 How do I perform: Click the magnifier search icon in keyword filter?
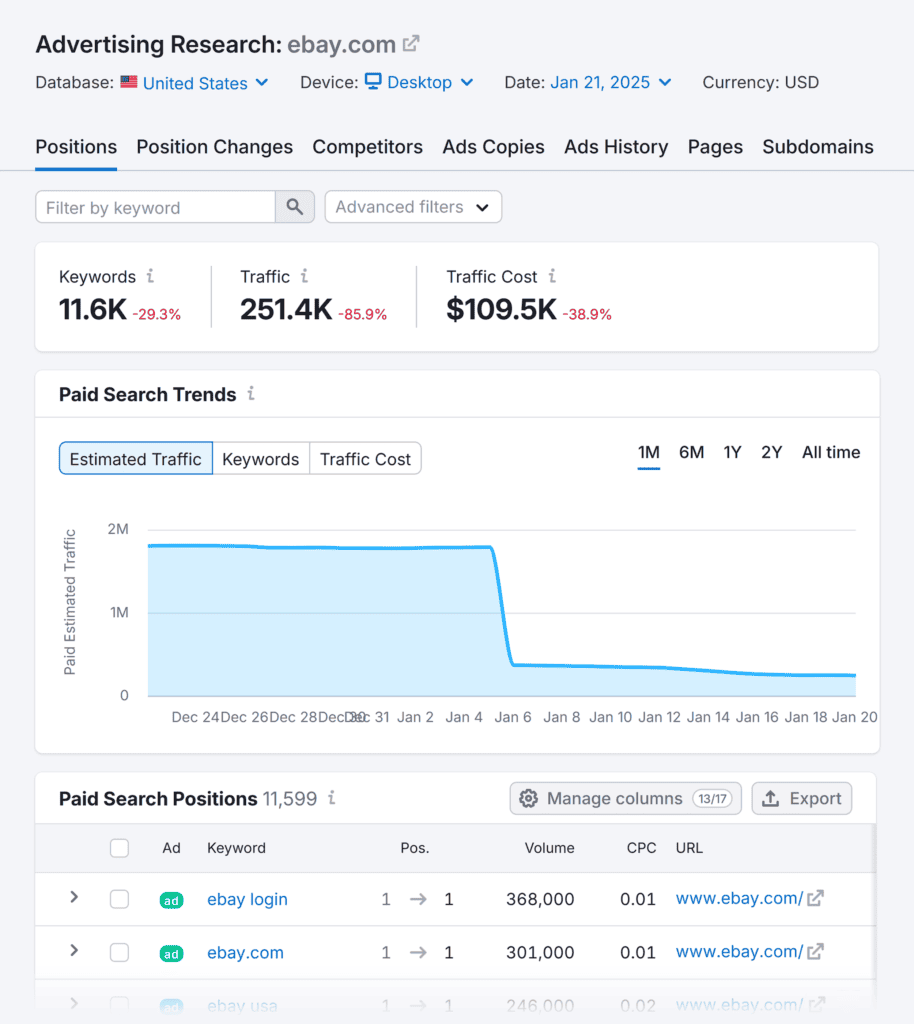click(294, 207)
